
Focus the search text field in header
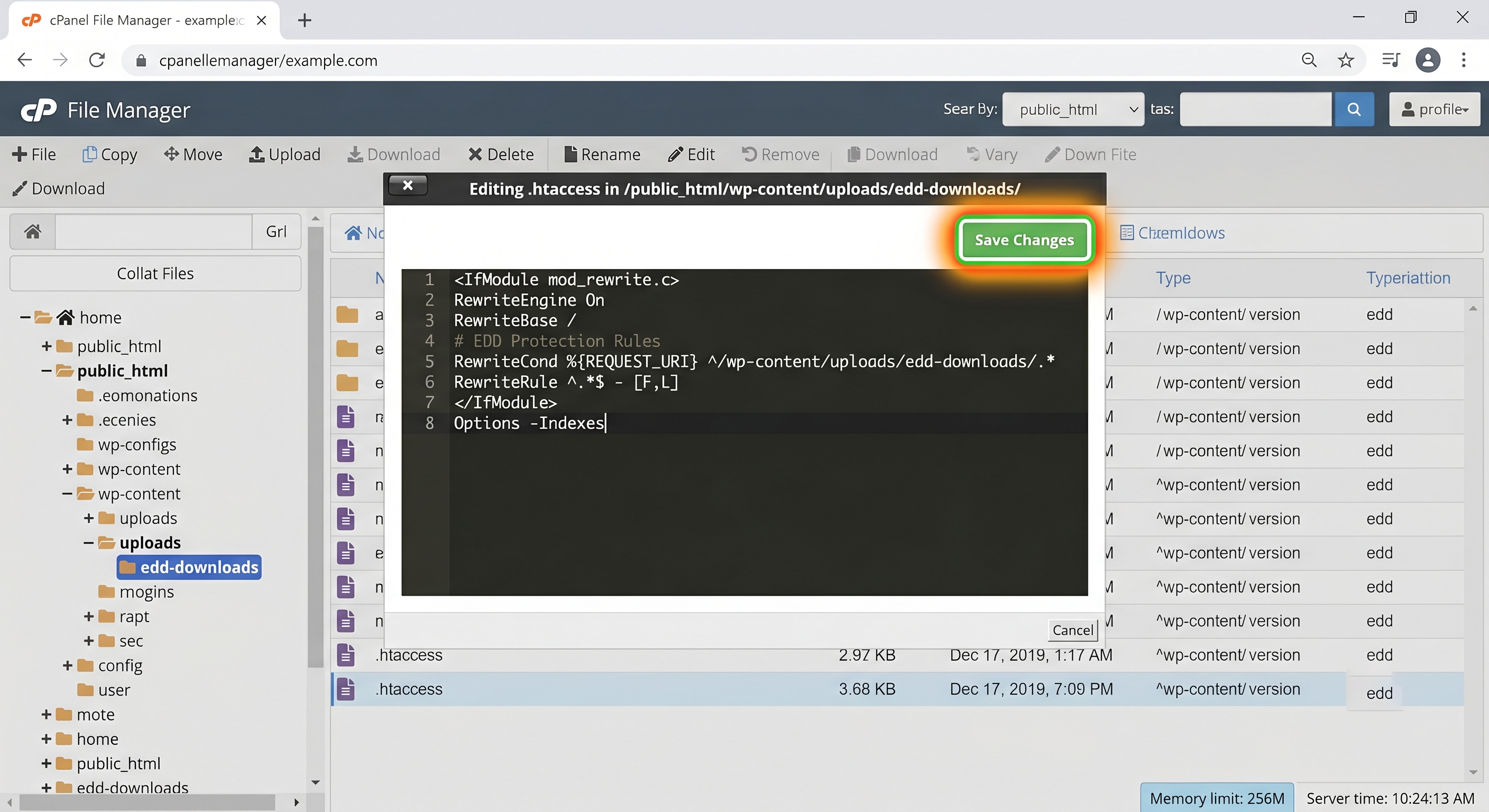[1255, 109]
